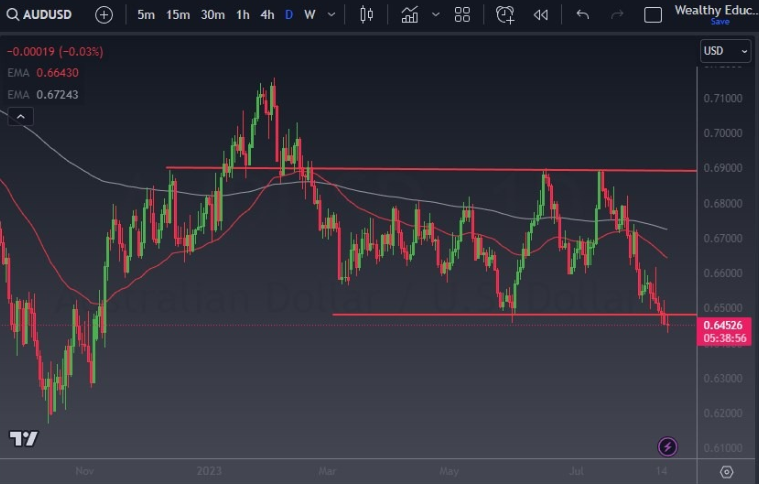Choose the W weekly timeframe
This screenshot has height=484, width=759.
coord(309,15)
